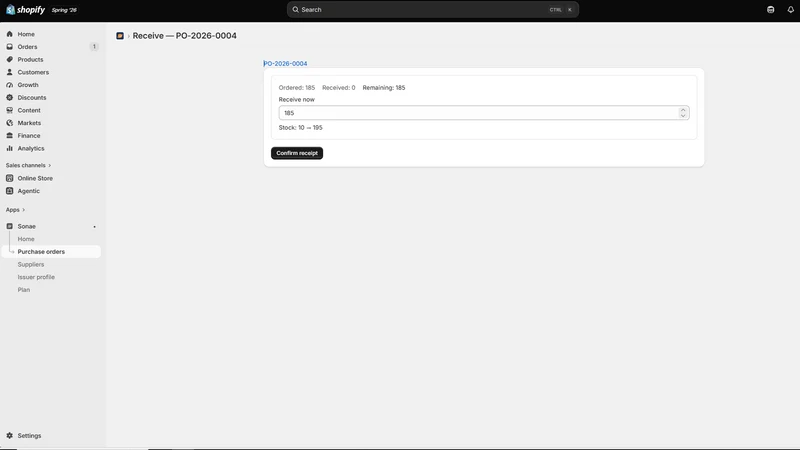Click the Receive — PO-2026-0004 page title
Image resolution: width=800 pixels, height=450 pixels.
(x=185, y=36)
